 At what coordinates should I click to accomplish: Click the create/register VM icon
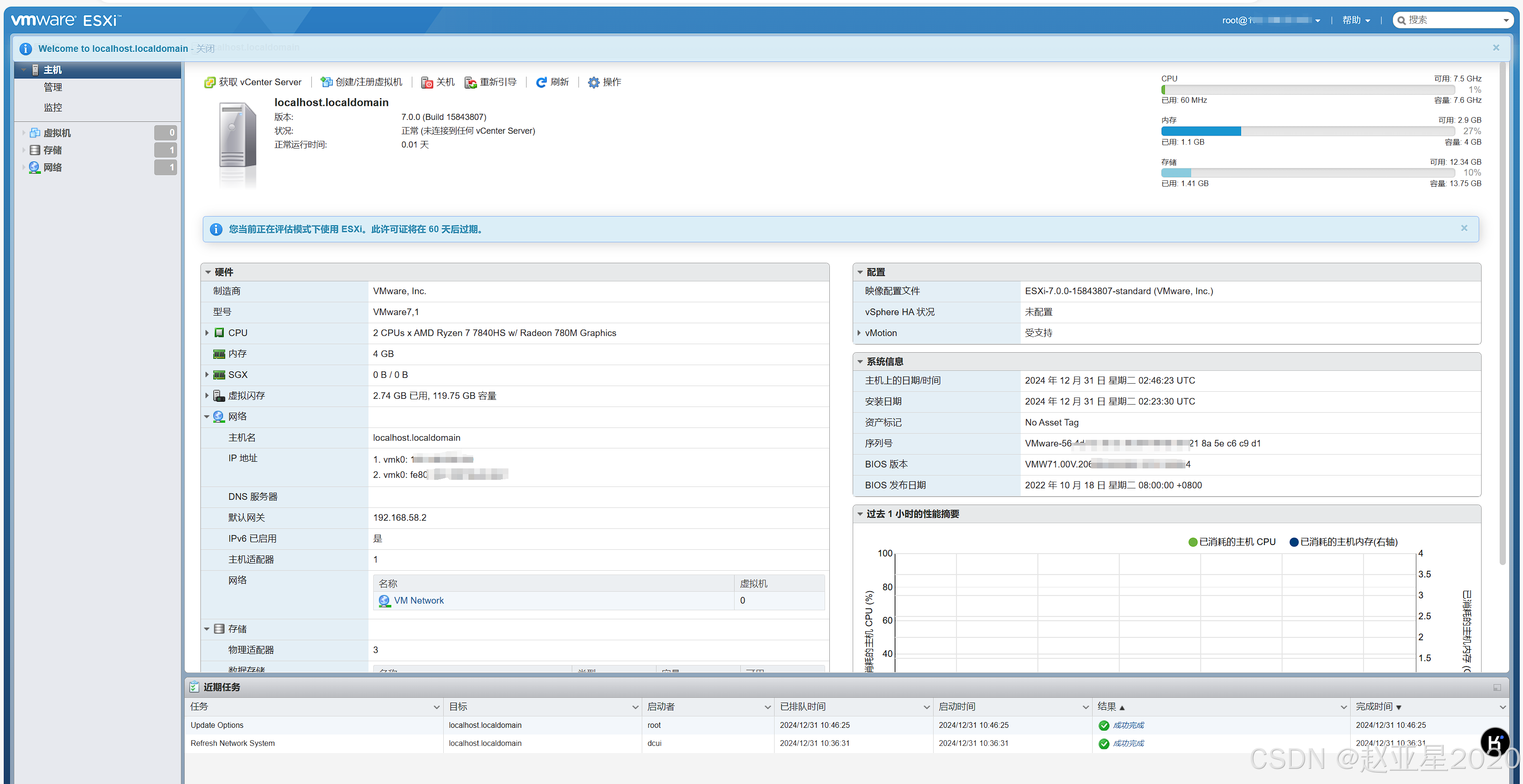327,82
